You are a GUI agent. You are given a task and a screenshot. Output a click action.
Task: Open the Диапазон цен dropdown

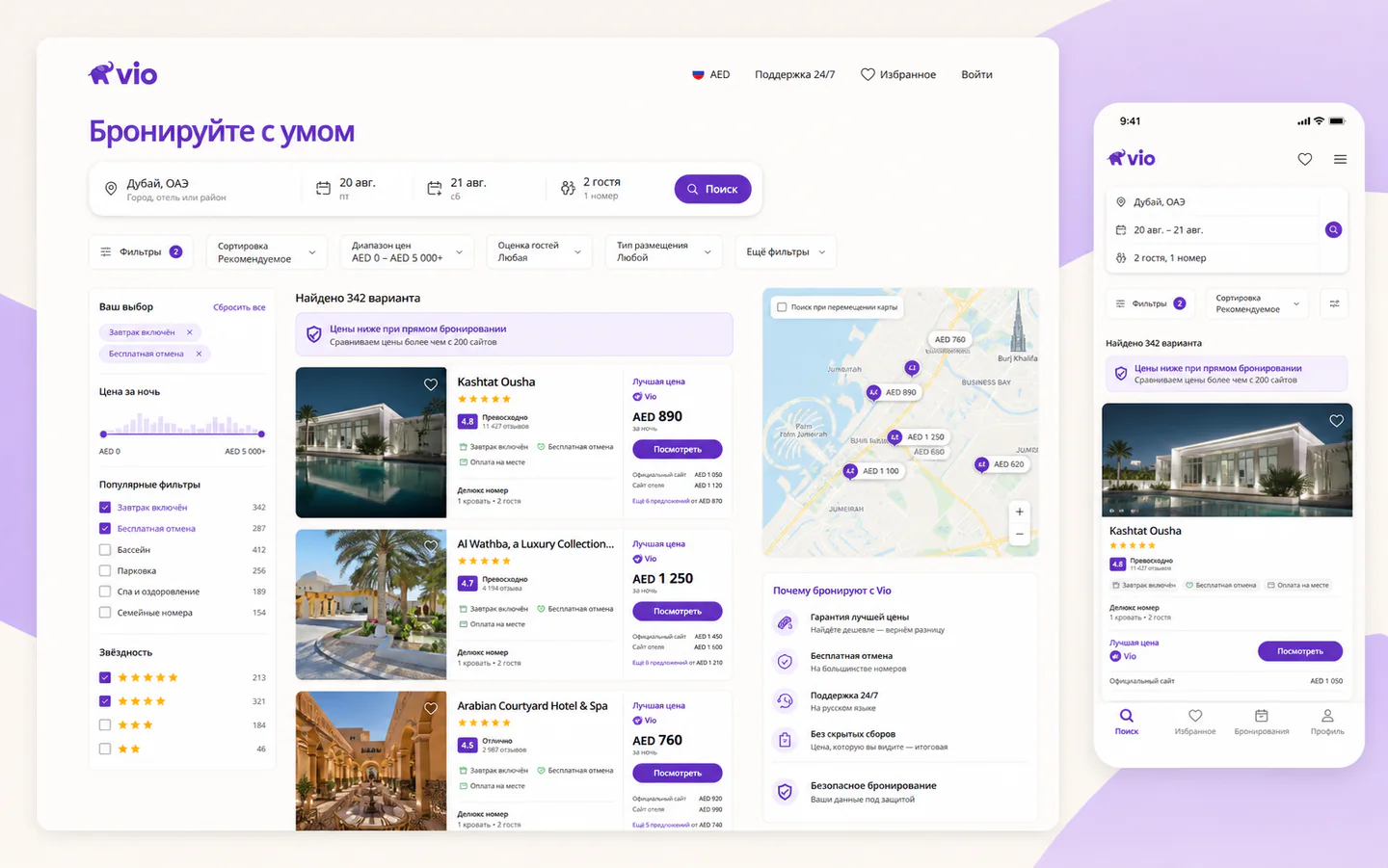[407, 252]
